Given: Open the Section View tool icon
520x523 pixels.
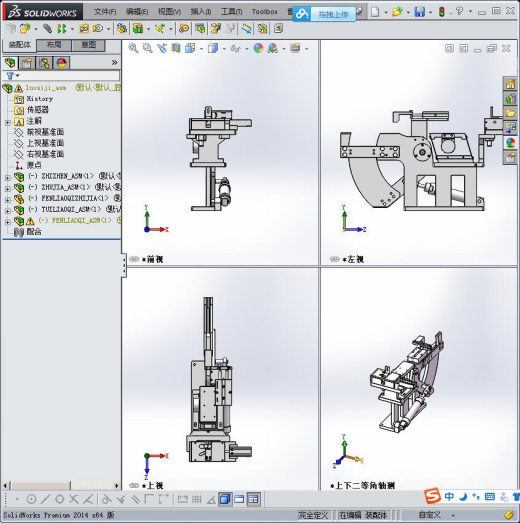Looking at the screenshot, I should click(x=176, y=48).
